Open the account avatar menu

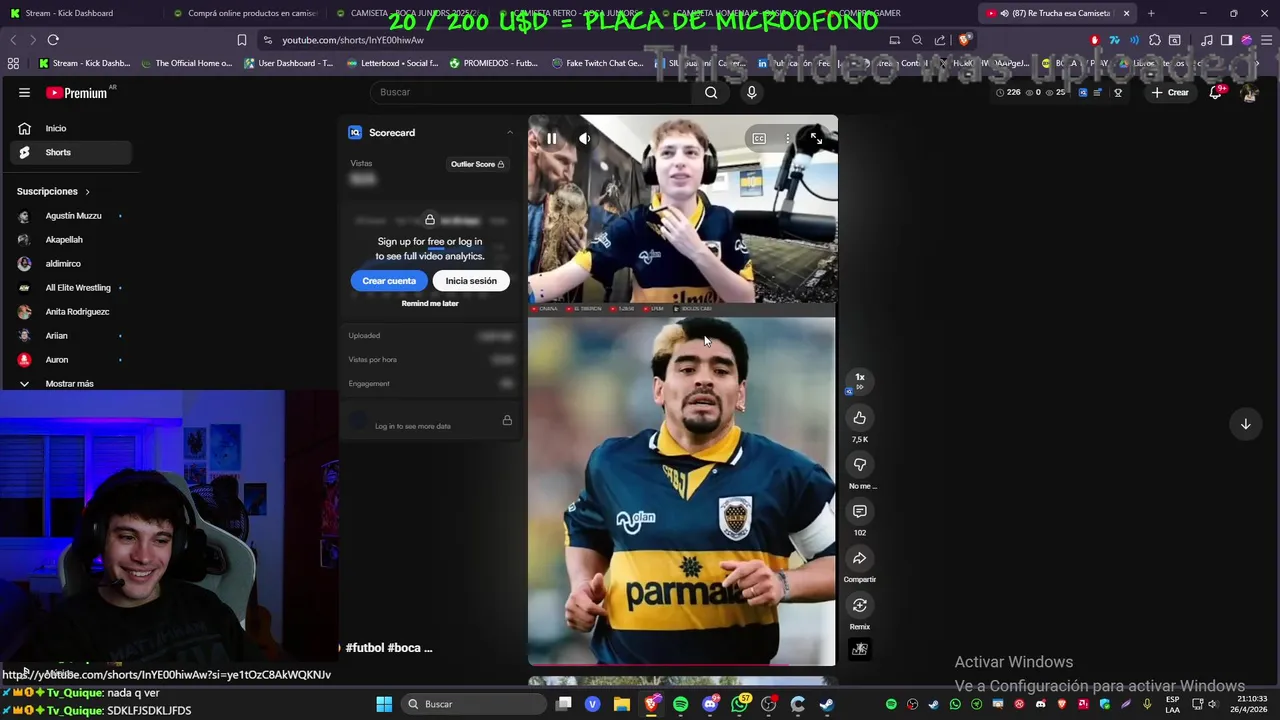[x=1249, y=93]
